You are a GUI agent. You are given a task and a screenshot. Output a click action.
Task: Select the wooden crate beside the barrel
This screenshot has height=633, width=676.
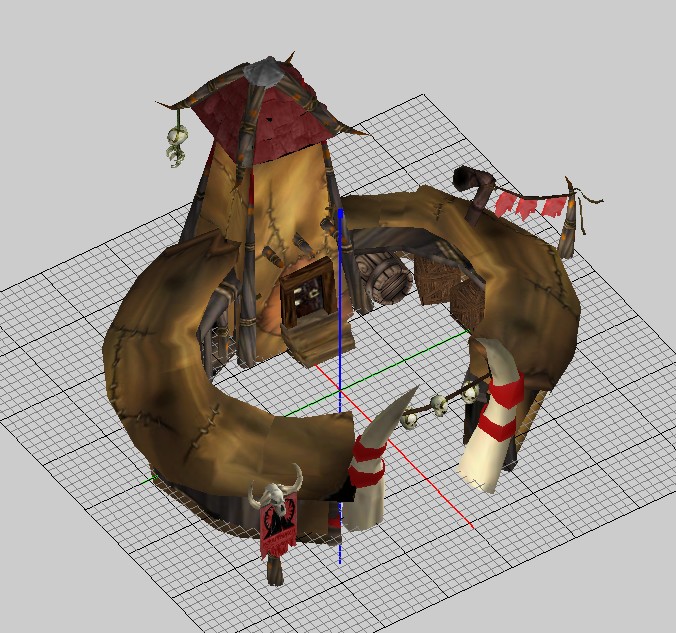tap(437, 280)
